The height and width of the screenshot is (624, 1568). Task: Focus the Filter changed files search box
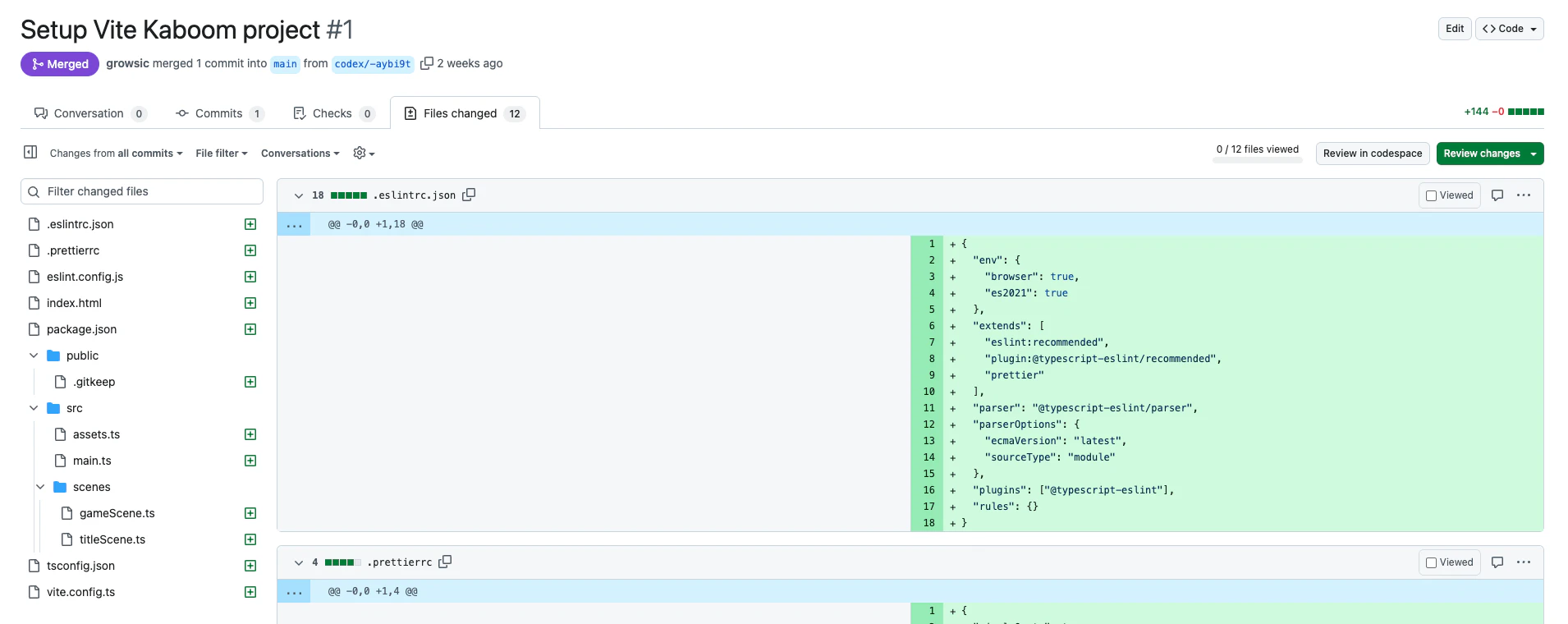[x=142, y=191]
